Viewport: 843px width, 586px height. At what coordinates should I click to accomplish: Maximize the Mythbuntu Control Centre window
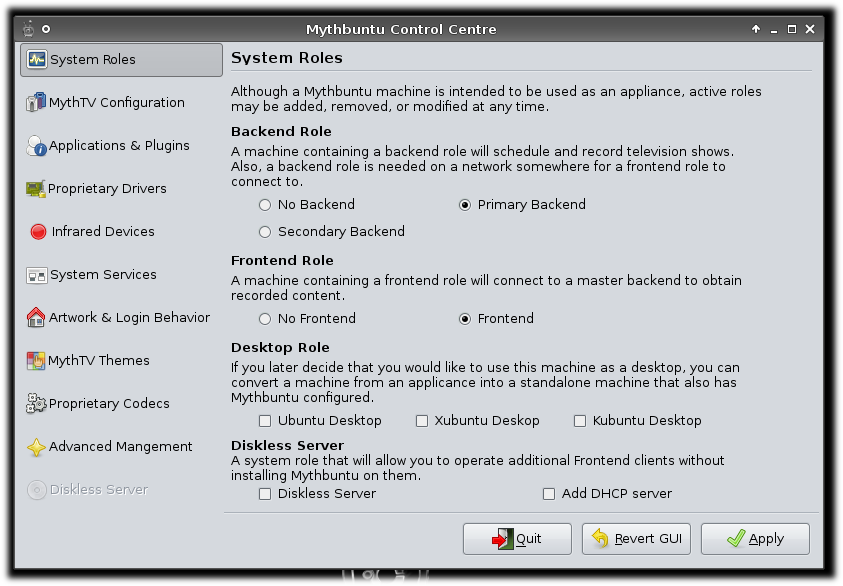click(x=792, y=29)
